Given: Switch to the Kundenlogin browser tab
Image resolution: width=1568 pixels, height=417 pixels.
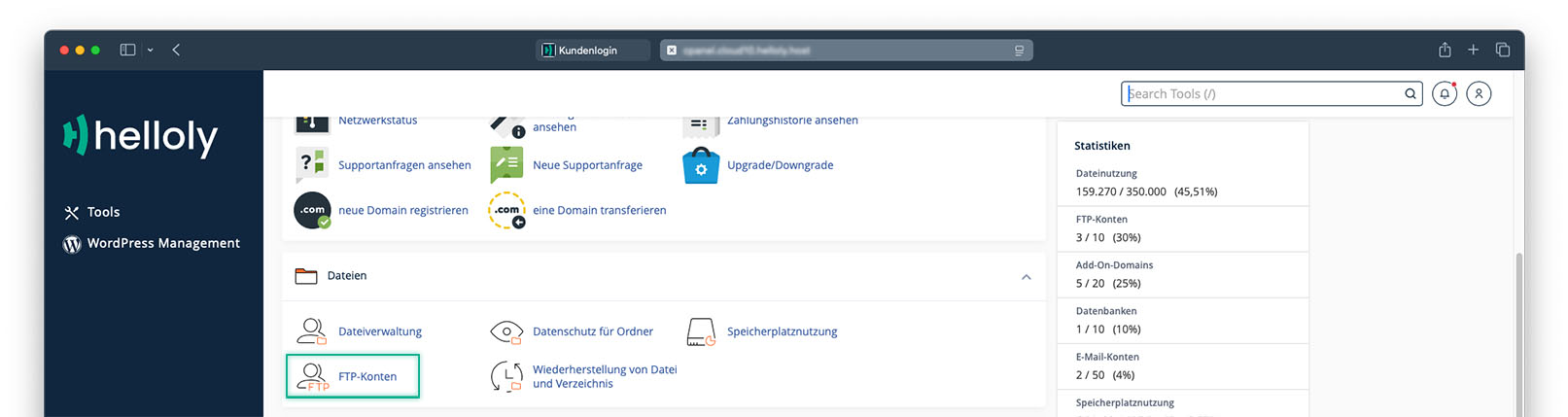Looking at the screenshot, I should click(592, 51).
